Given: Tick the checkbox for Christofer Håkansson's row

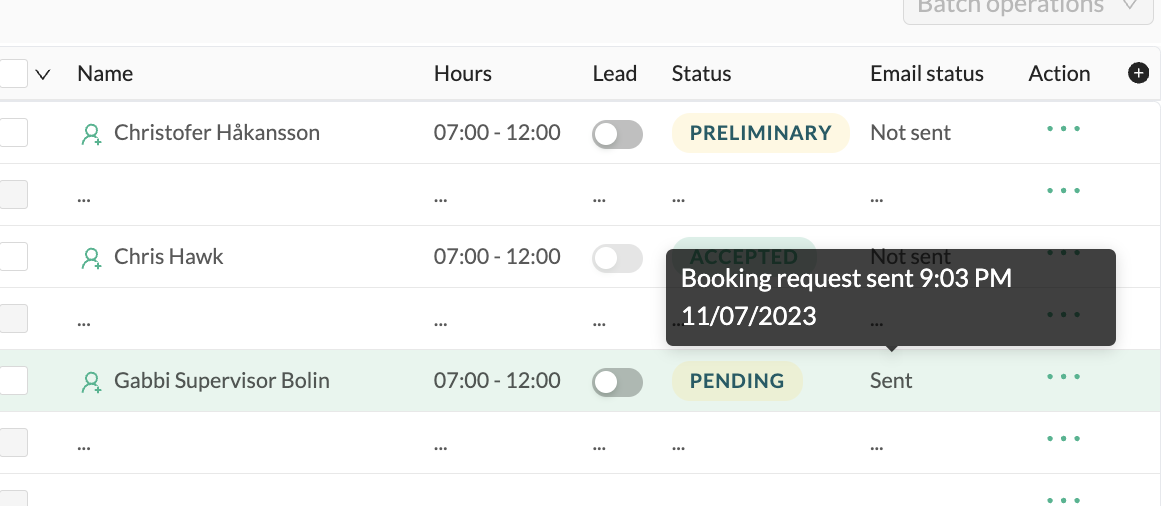Looking at the screenshot, I should [13, 132].
